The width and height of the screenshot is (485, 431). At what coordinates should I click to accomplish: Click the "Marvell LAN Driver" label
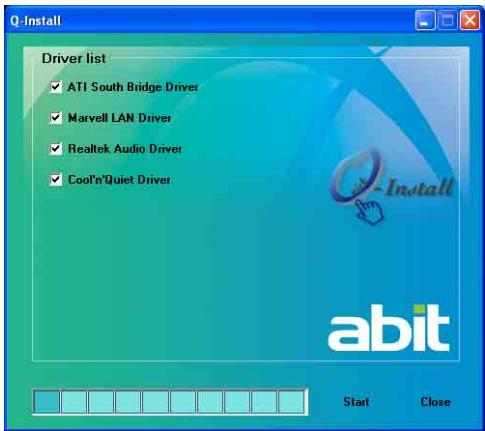119,118
